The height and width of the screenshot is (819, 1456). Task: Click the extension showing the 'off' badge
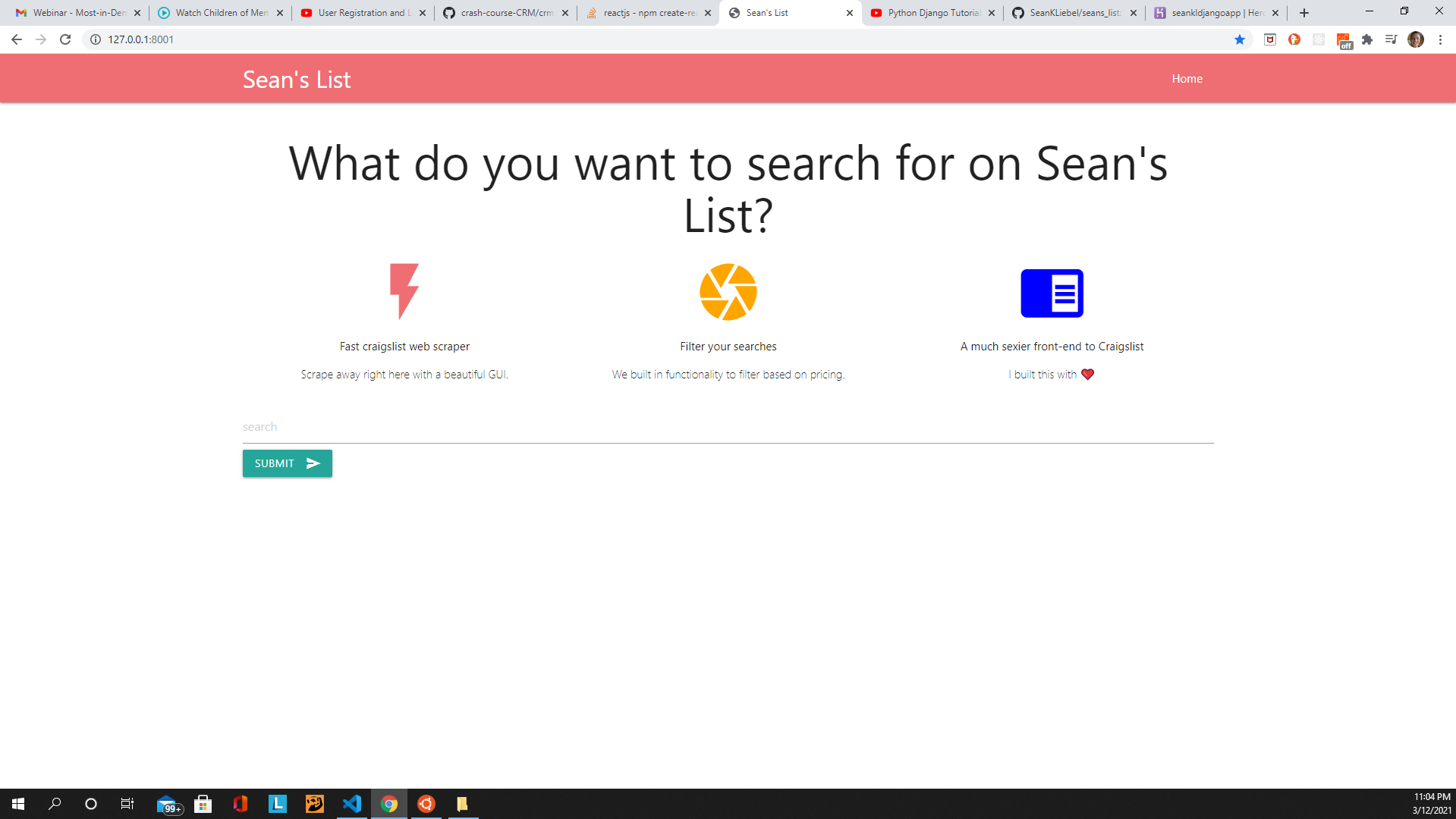pyautogui.click(x=1344, y=39)
